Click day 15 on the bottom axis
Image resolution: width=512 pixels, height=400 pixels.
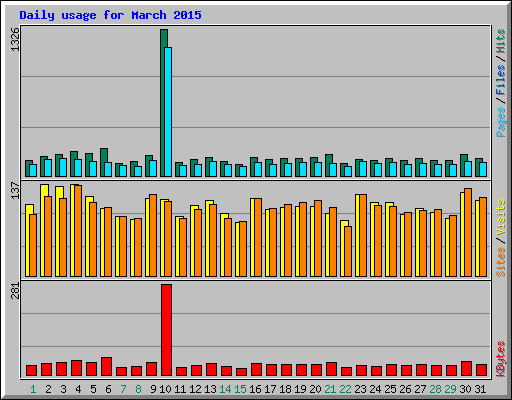click(x=240, y=389)
